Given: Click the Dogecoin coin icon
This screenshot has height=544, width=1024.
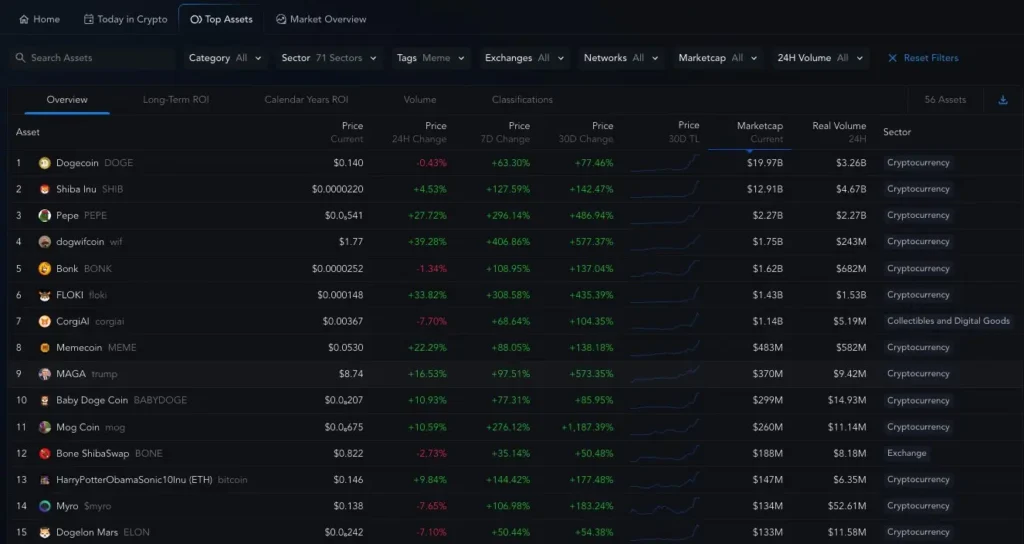Looking at the screenshot, I should (44, 163).
